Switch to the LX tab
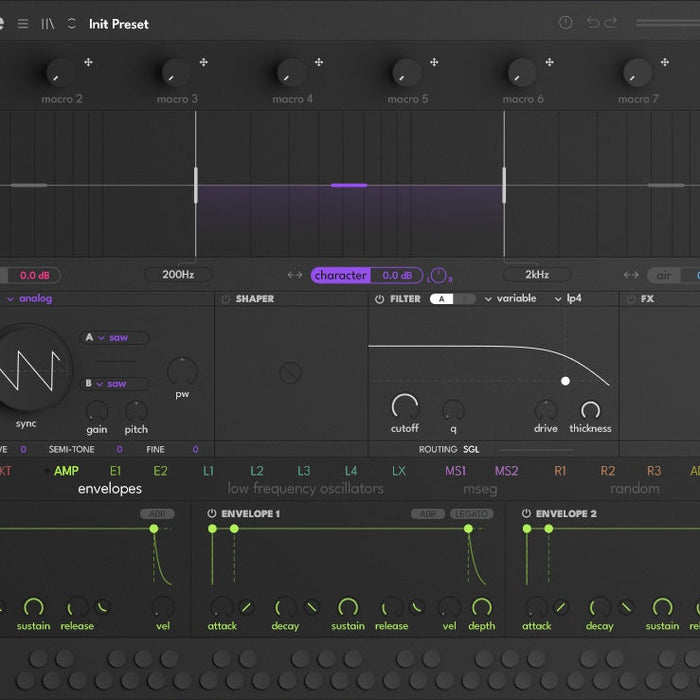This screenshot has height=700, width=700. click(x=399, y=471)
